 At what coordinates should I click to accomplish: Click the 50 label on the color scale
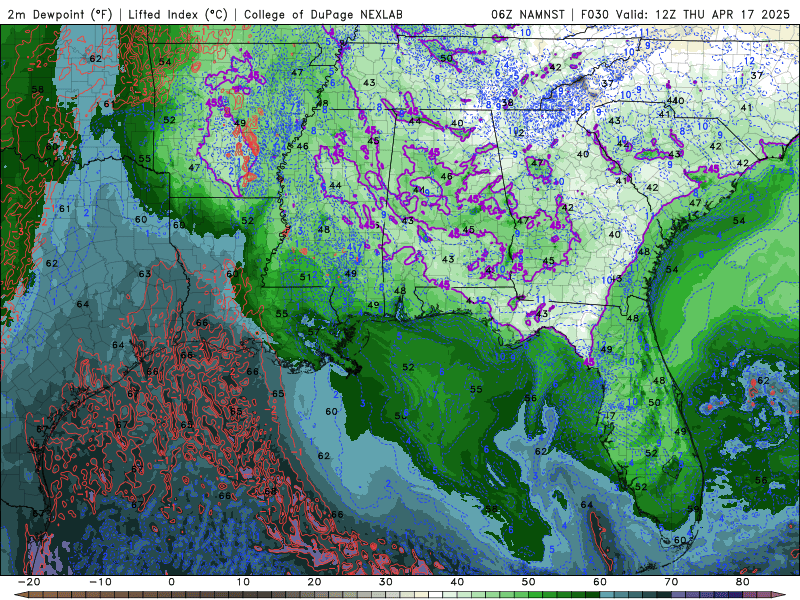coord(529,582)
